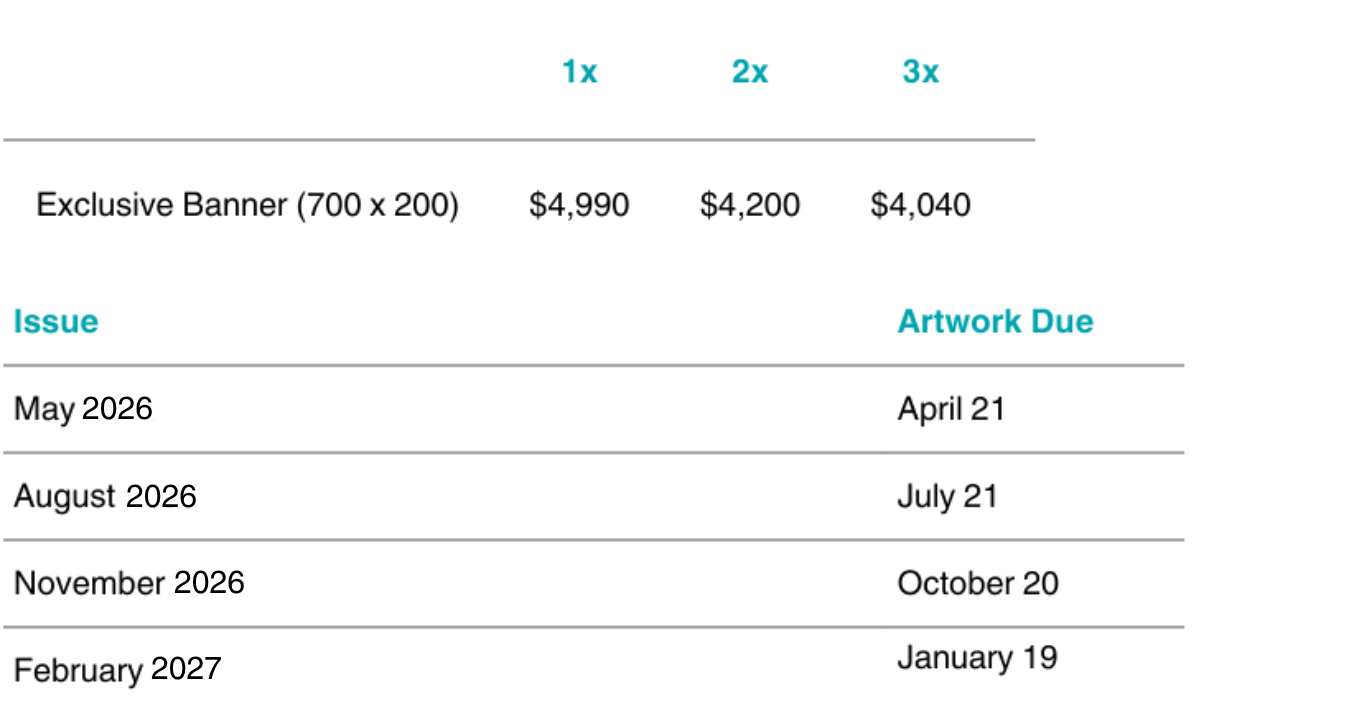
Task: Select the January 19 artwork due date
Action: click(977, 658)
